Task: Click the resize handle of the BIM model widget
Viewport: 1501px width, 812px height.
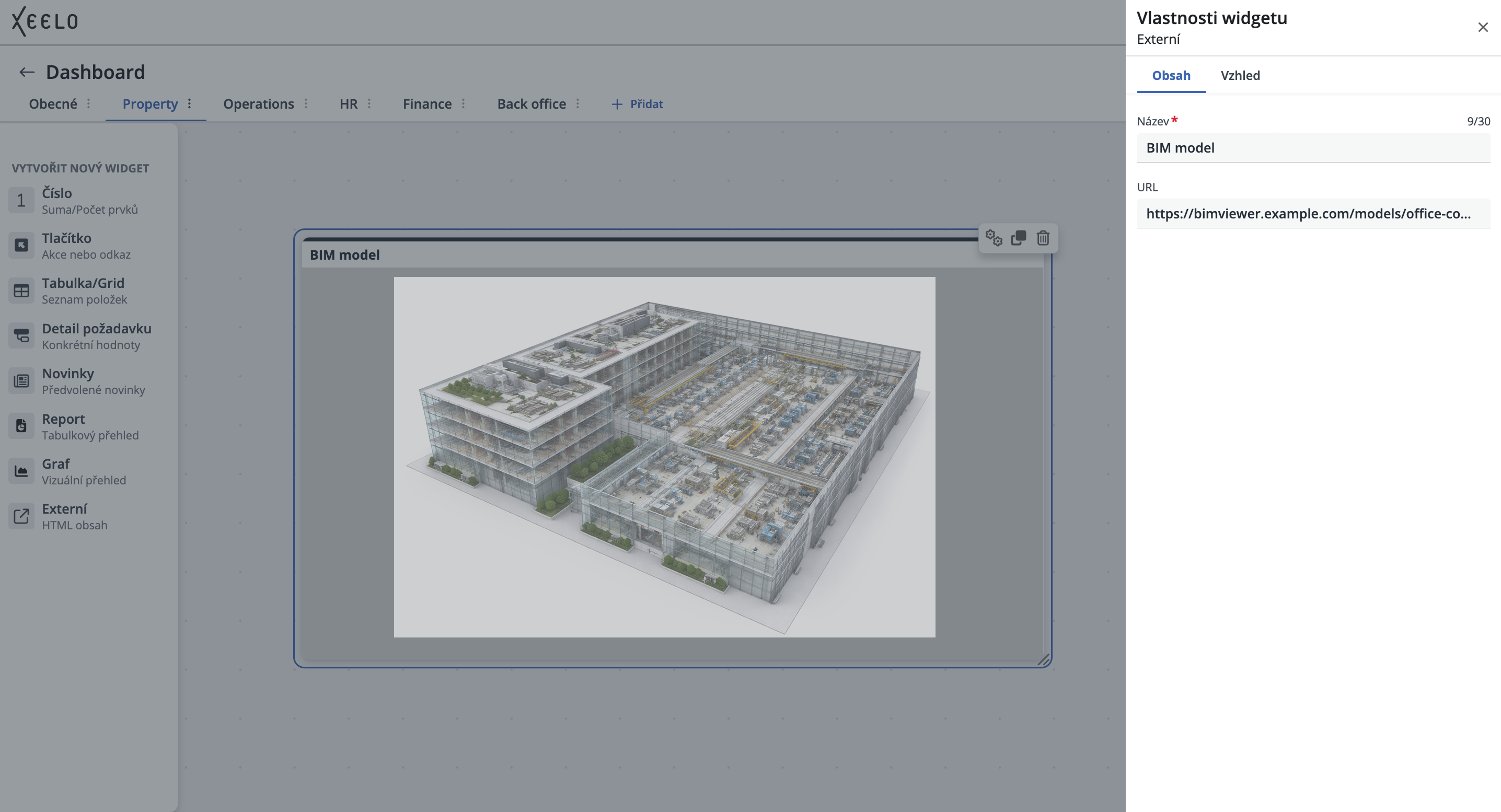Action: pyautogui.click(x=1044, y=659)
